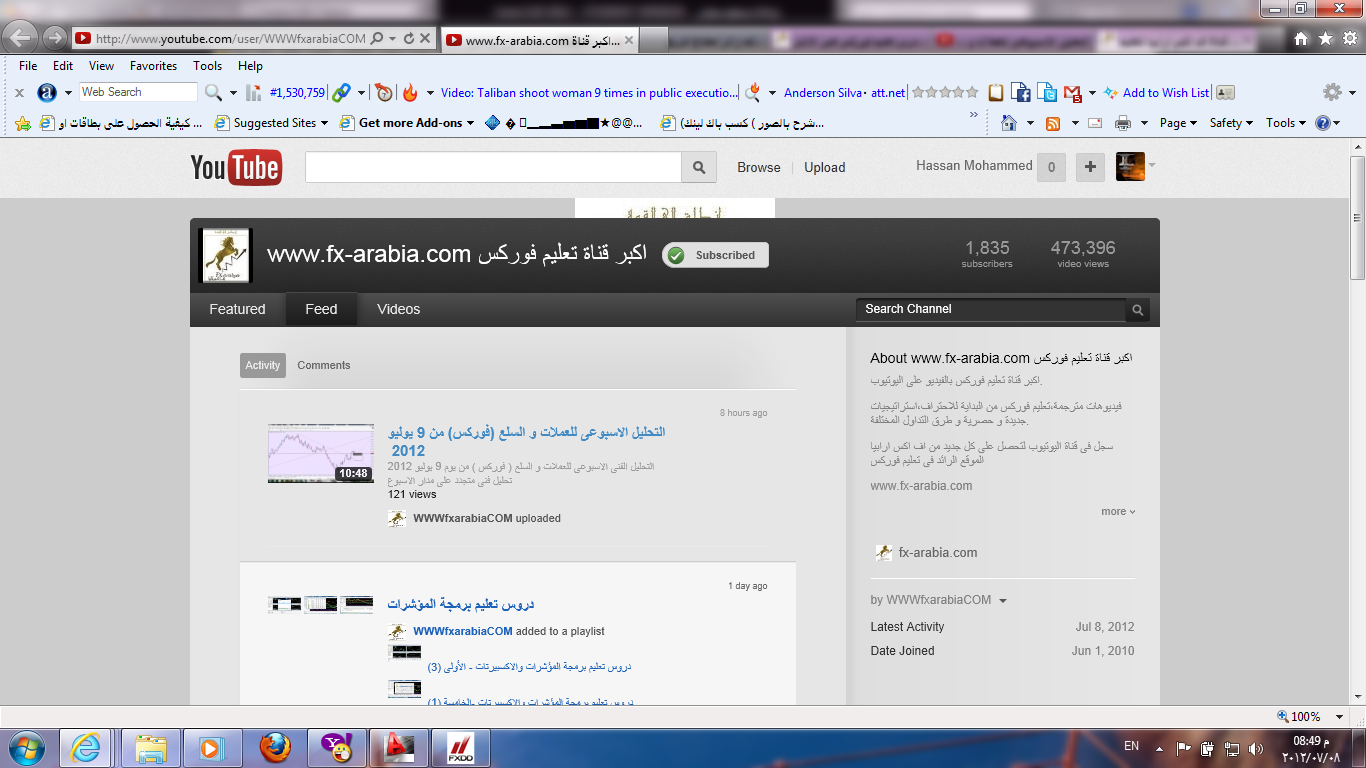Open the Favorites star icon at top right

1325,38
